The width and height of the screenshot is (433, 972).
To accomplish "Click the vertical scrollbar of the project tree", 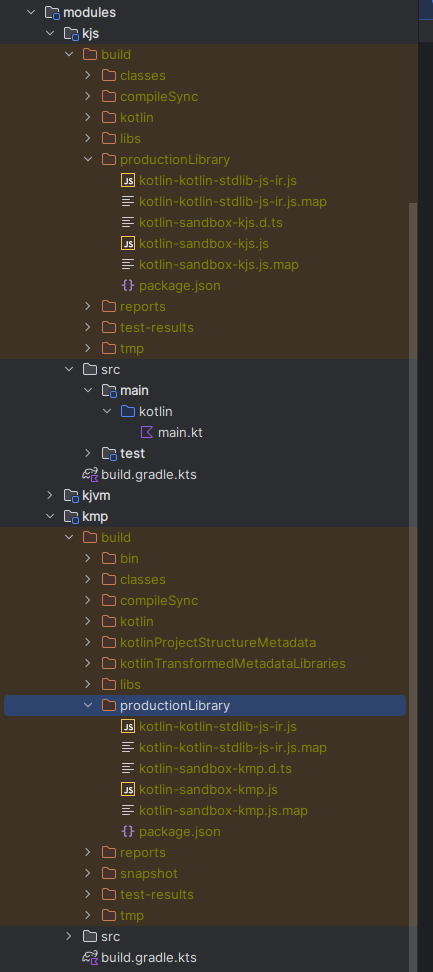I will (413, 471).
